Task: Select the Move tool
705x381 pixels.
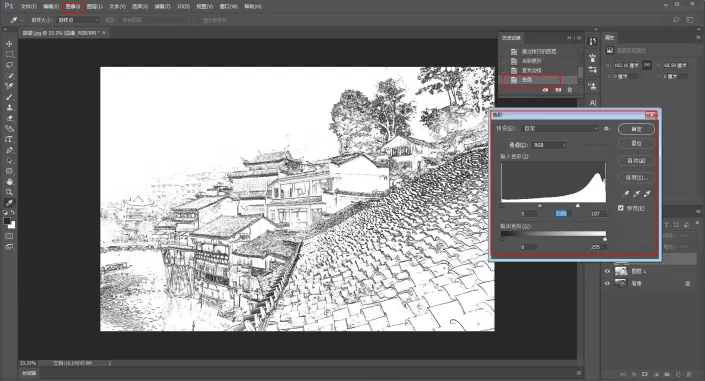Action: coord(9,44)
